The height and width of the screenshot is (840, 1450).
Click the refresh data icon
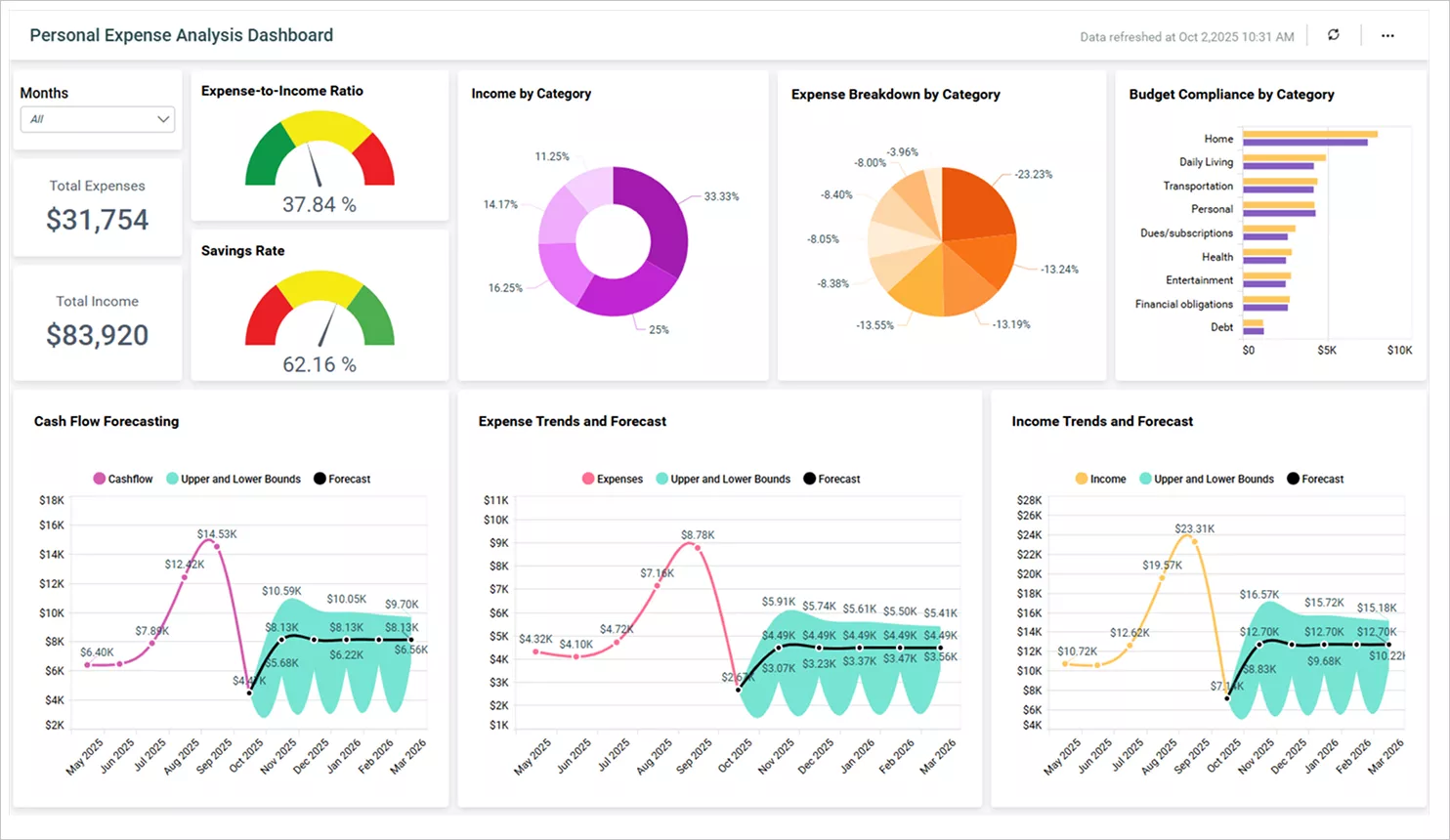1333,35
